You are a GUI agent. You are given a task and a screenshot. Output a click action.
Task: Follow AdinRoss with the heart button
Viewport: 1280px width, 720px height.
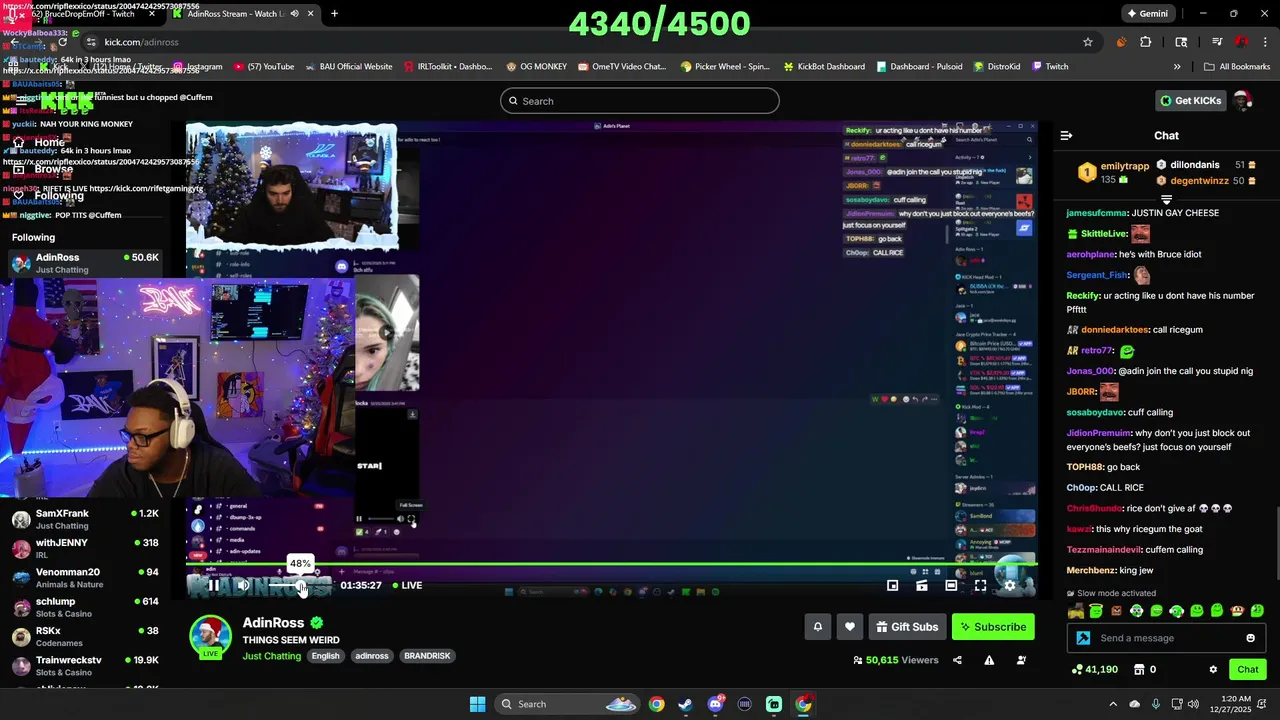[850, 627]
